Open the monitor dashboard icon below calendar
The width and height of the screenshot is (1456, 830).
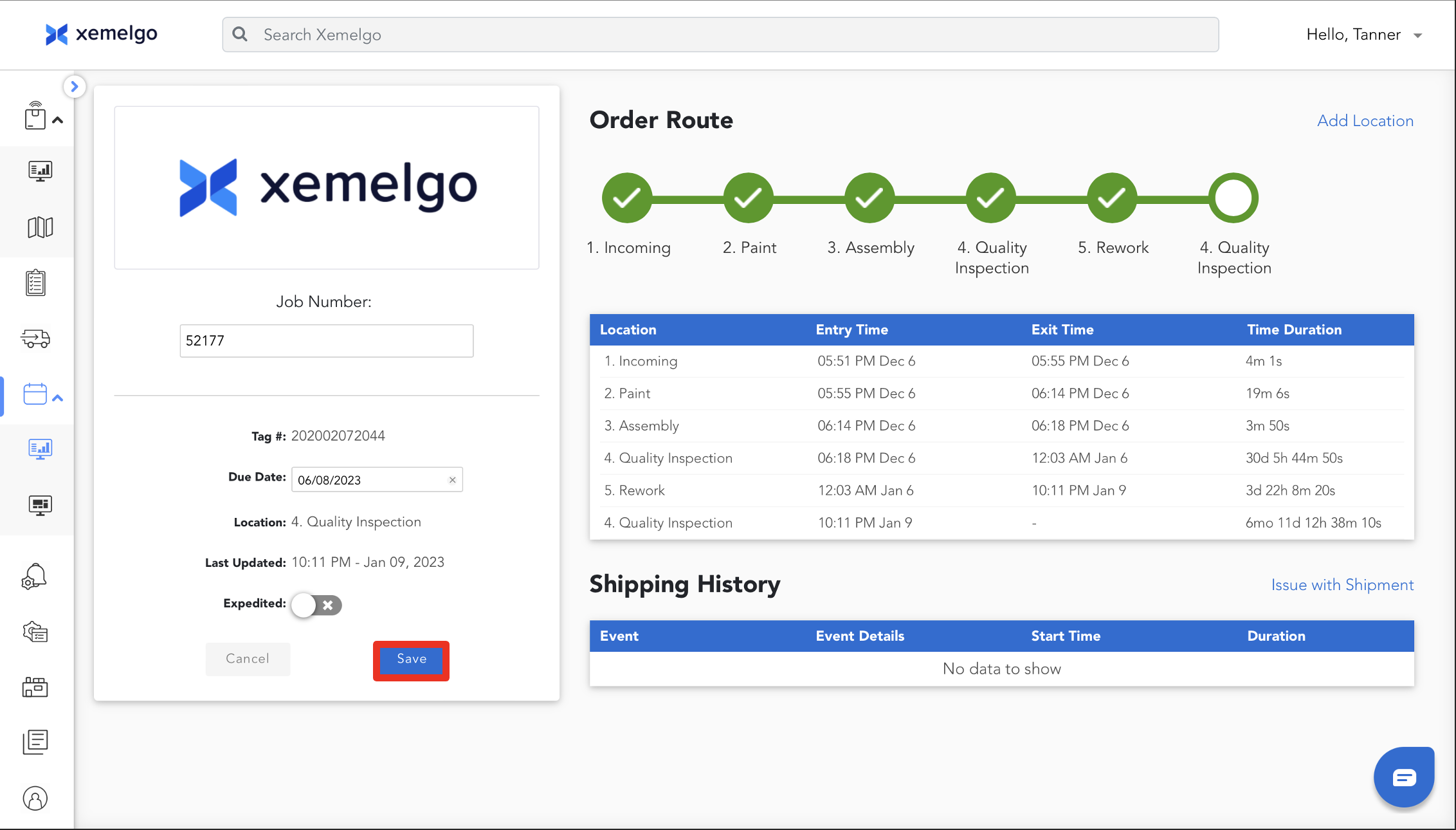point(40,448)
